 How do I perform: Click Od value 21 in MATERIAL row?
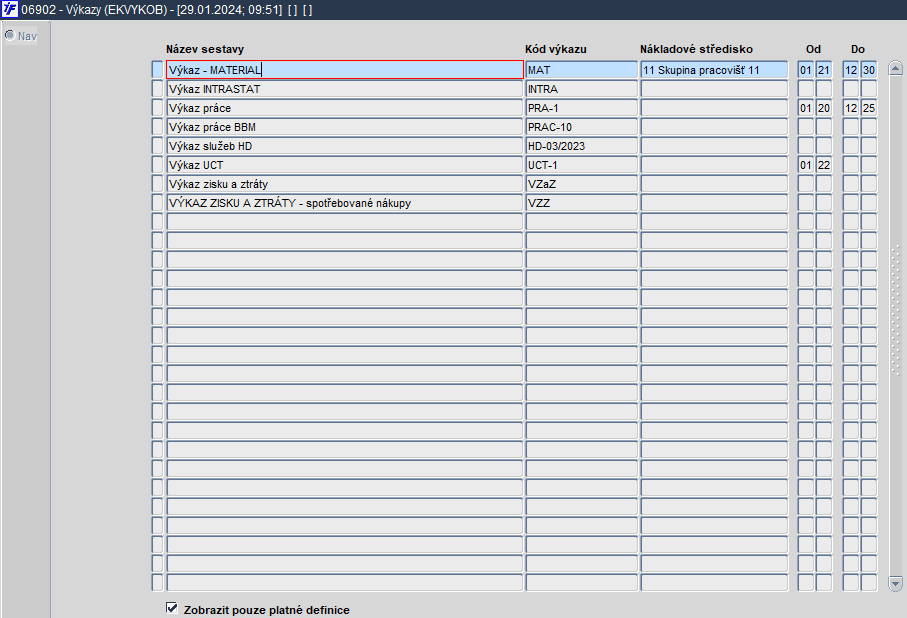(824, 69)
